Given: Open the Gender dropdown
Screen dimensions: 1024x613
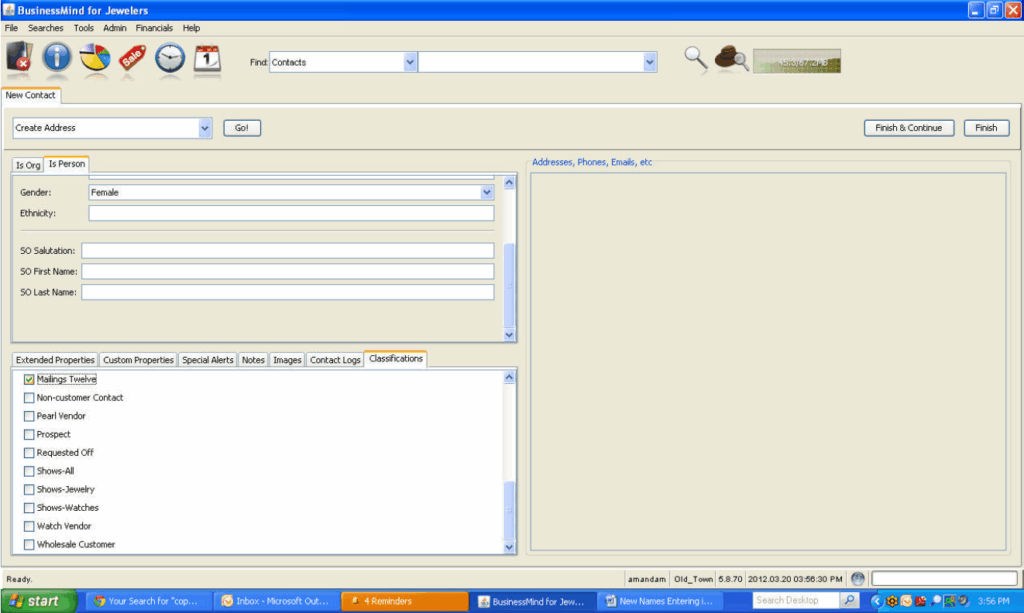Looking at the screenshot, I should point(487,193).
